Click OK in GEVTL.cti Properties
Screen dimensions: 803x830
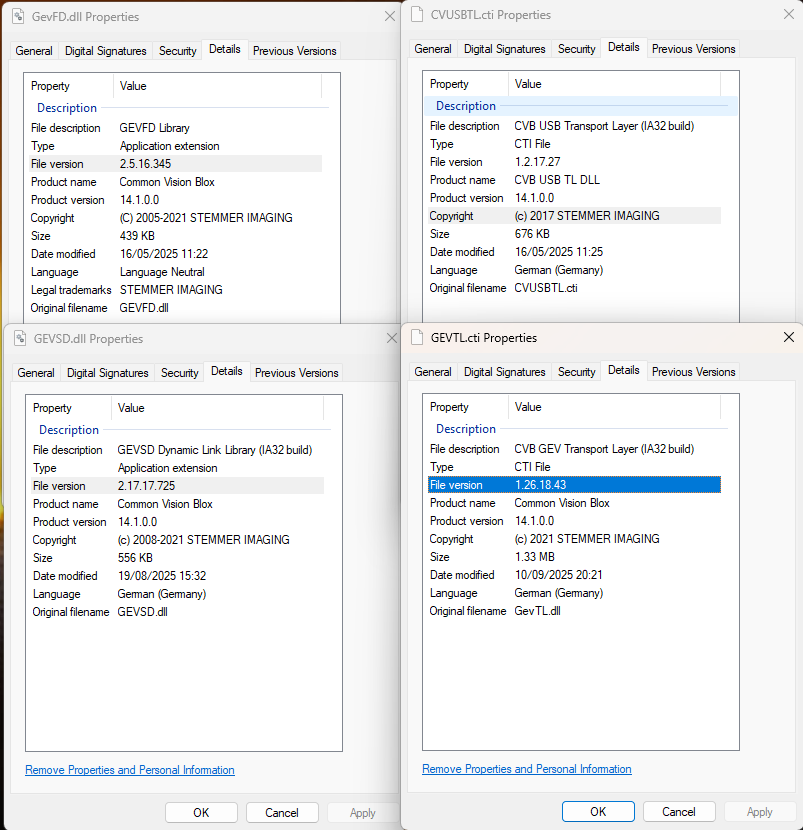pos(598,811)
